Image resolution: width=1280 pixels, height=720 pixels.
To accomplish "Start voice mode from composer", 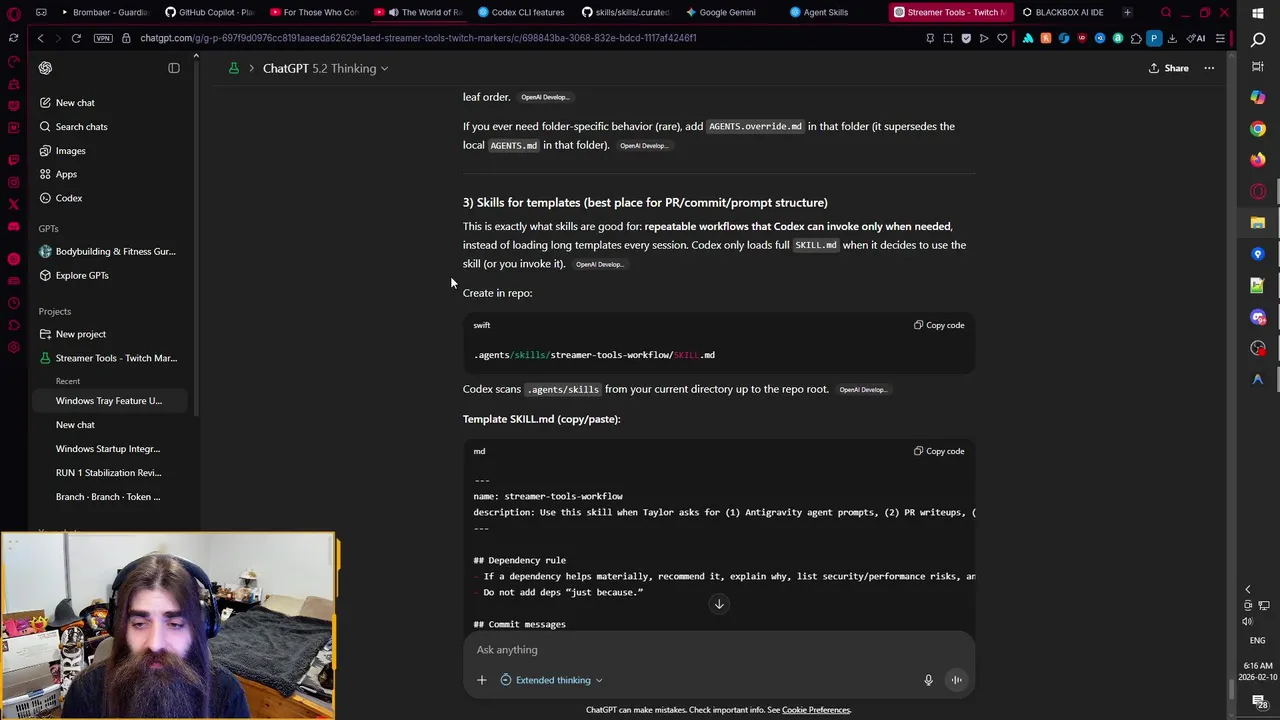I will point(956,680).
